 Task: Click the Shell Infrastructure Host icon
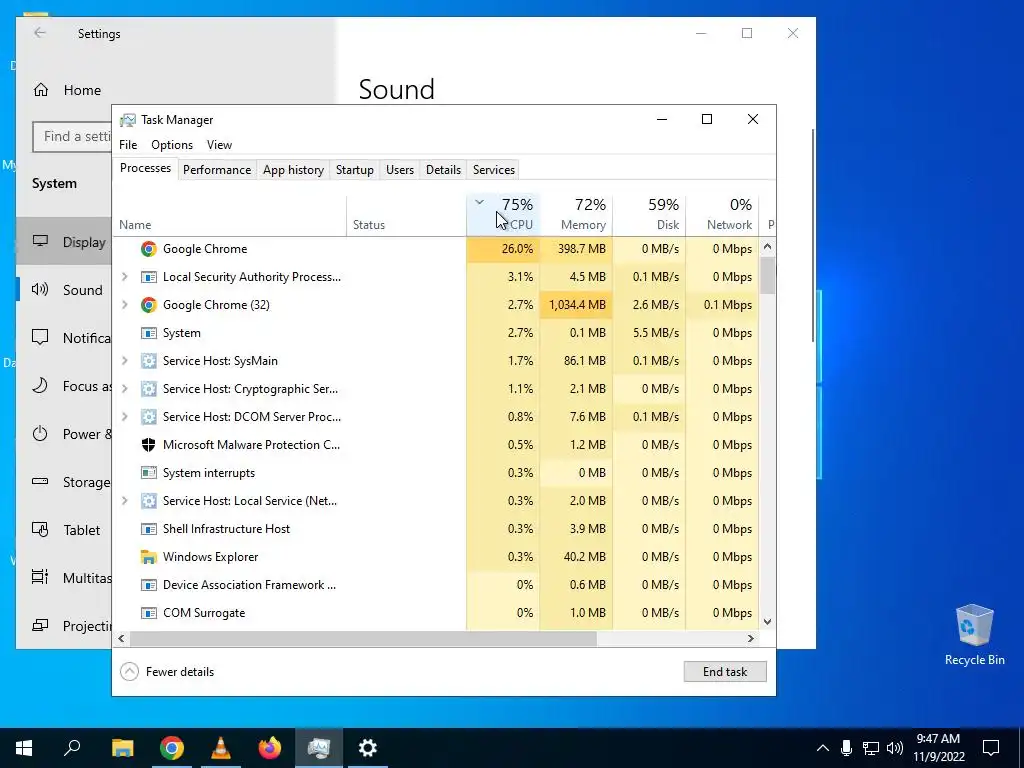[149, 529]
